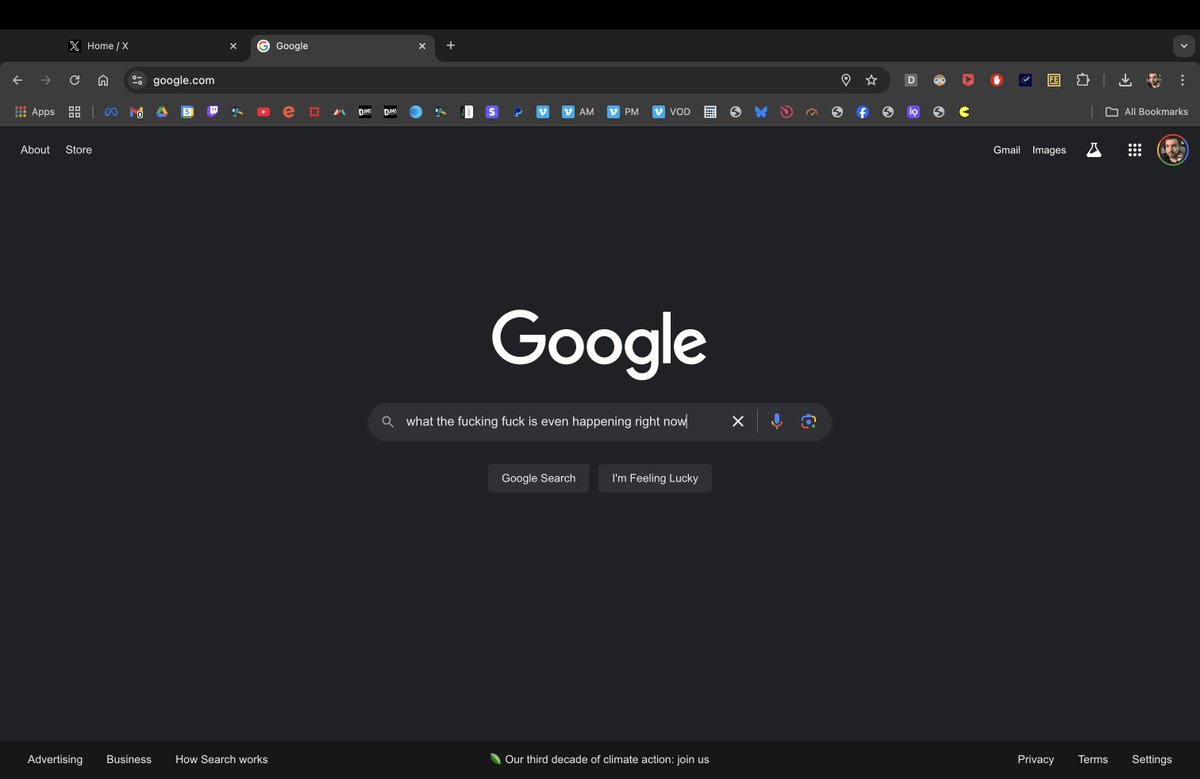Screen dimensions: 1200x779
Task: Open the Vimeo PM bookmark
Action: click(x=622, y=112)
